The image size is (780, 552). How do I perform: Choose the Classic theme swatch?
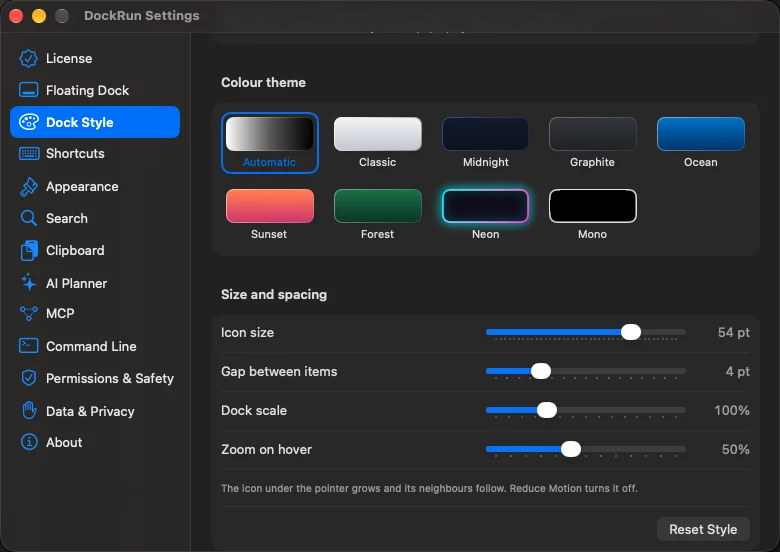click(x=378, y=134)
